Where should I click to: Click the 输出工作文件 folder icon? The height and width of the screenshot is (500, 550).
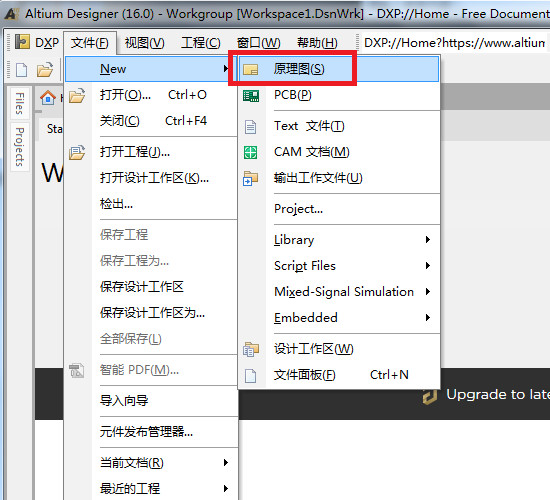(250, 178)
